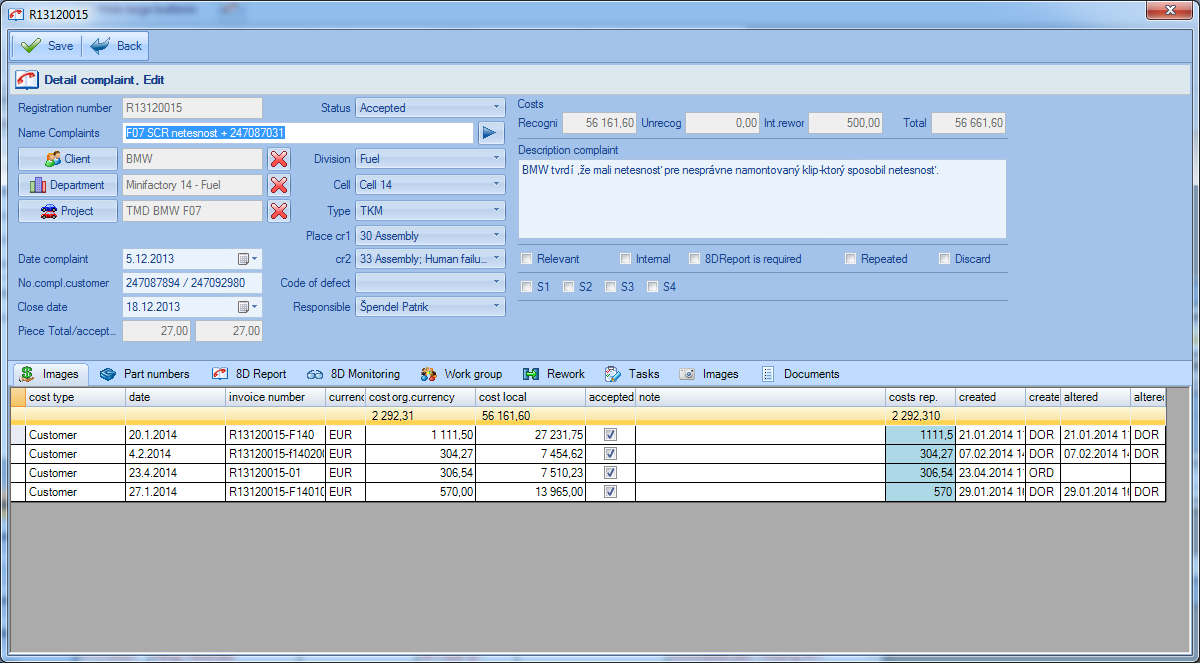Click the Client selector icon
The image size is (1200, 663).
[67, 158]
